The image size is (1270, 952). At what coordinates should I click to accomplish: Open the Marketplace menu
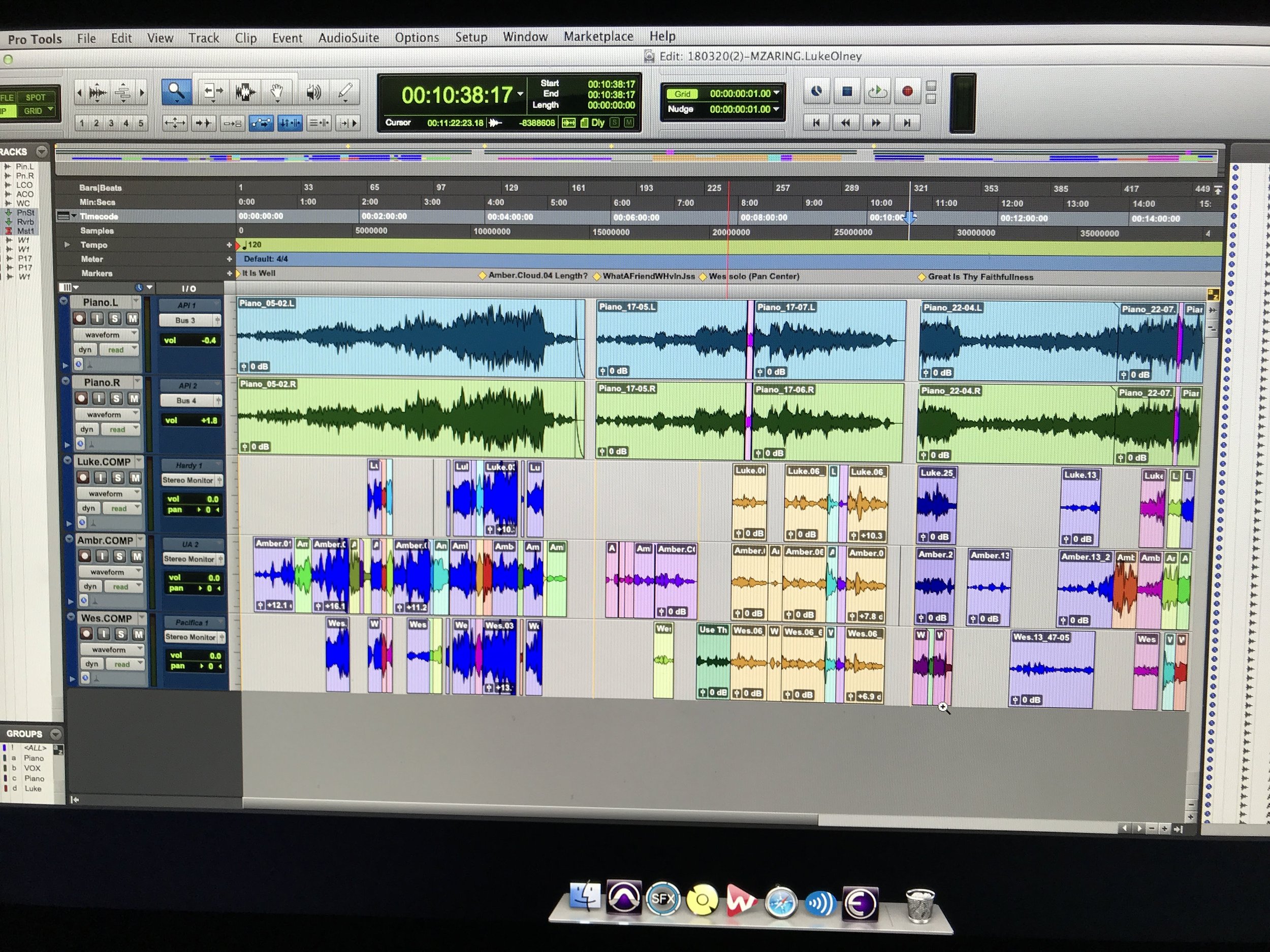tap(598, 36)
